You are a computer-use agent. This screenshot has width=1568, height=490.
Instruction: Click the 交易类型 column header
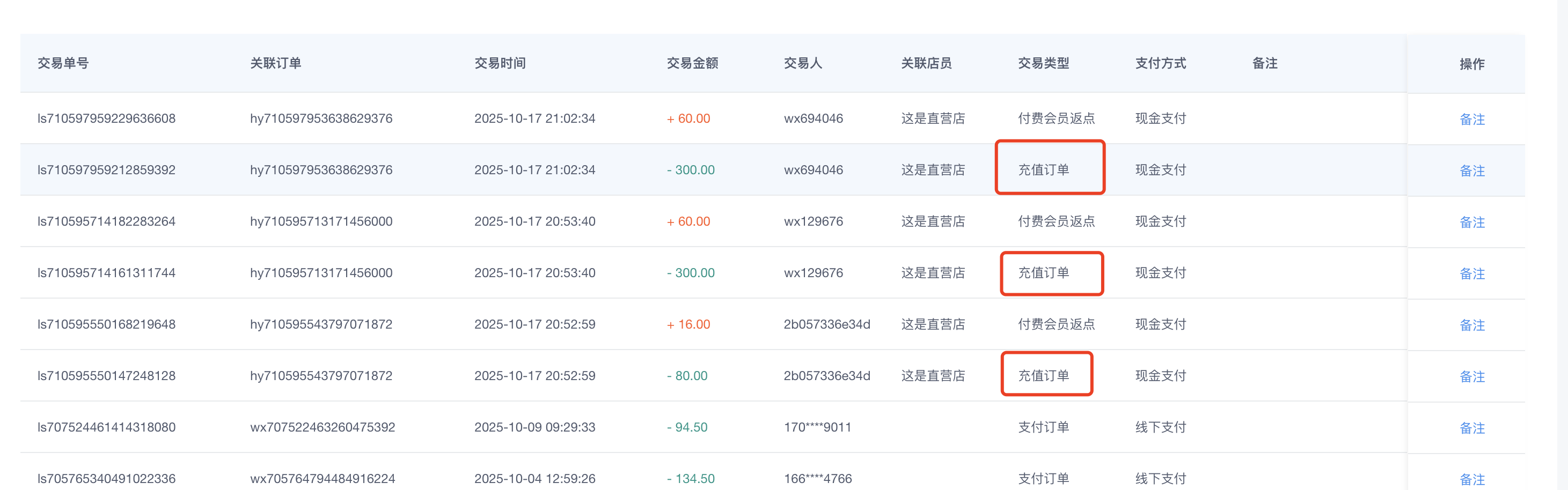[x=1043, y=63]
